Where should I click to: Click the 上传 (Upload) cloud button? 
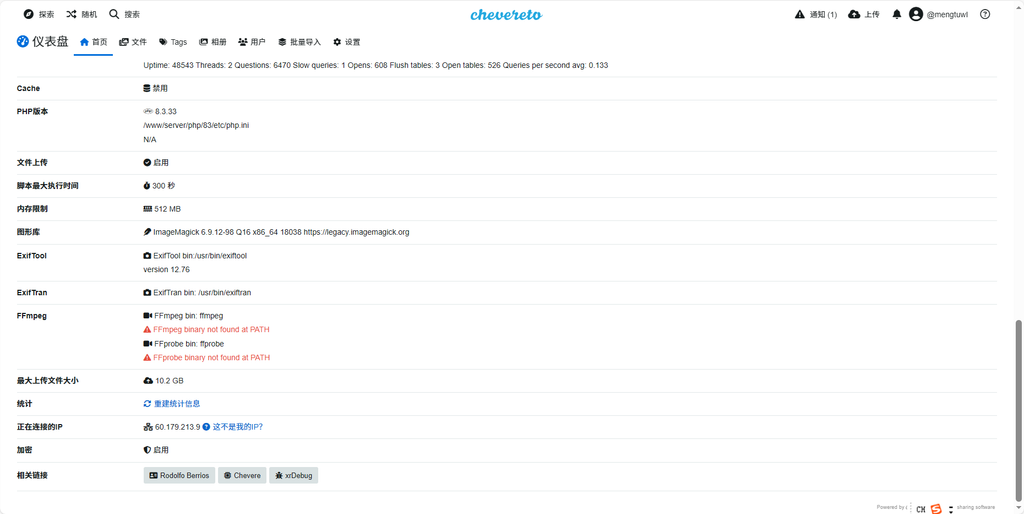tap(863, 14)
